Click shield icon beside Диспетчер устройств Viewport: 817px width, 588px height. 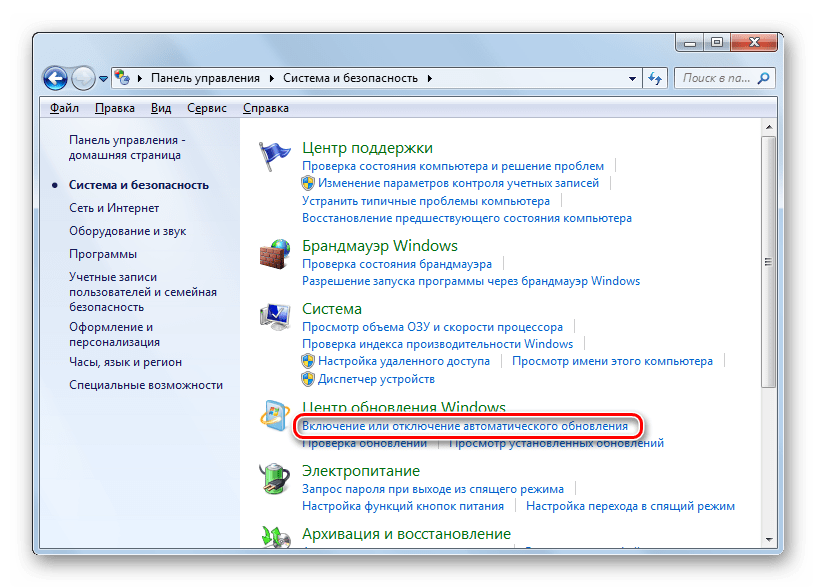[308, 379]
